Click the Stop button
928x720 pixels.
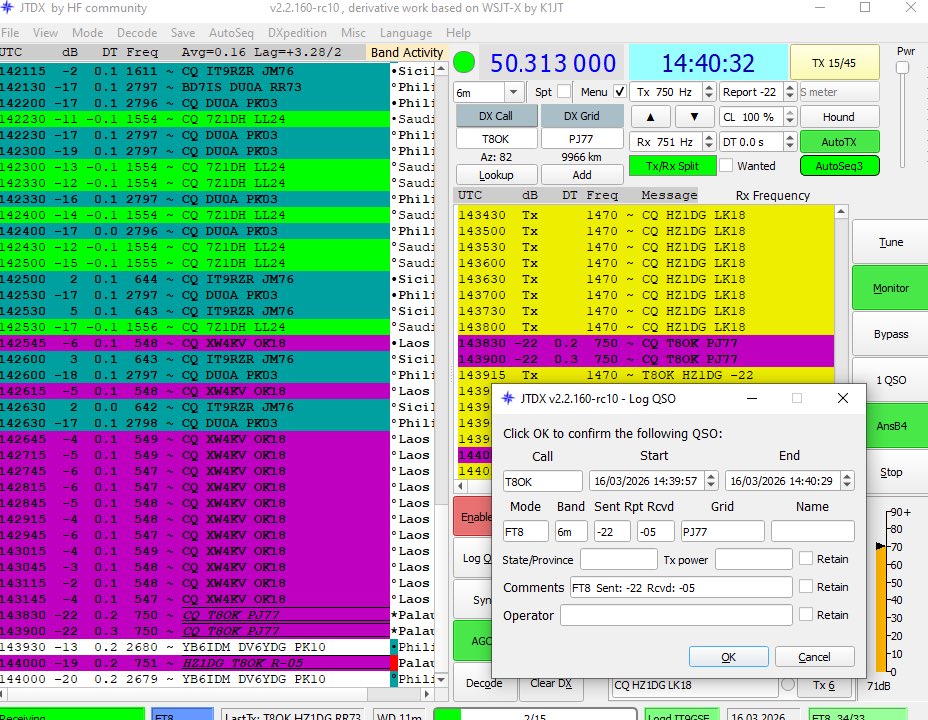890,472
